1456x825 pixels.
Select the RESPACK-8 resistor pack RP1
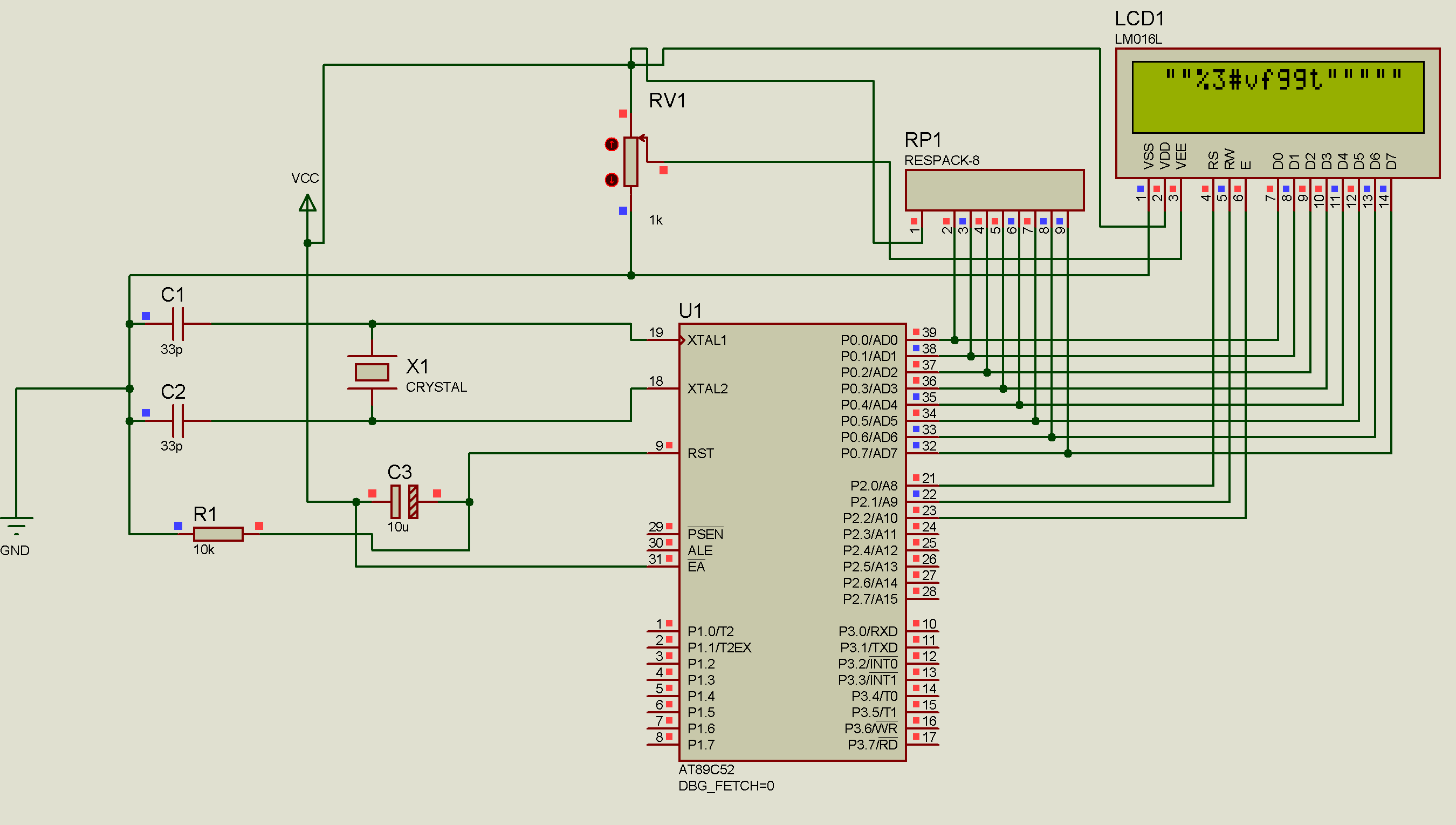click(x=994, y=190)
